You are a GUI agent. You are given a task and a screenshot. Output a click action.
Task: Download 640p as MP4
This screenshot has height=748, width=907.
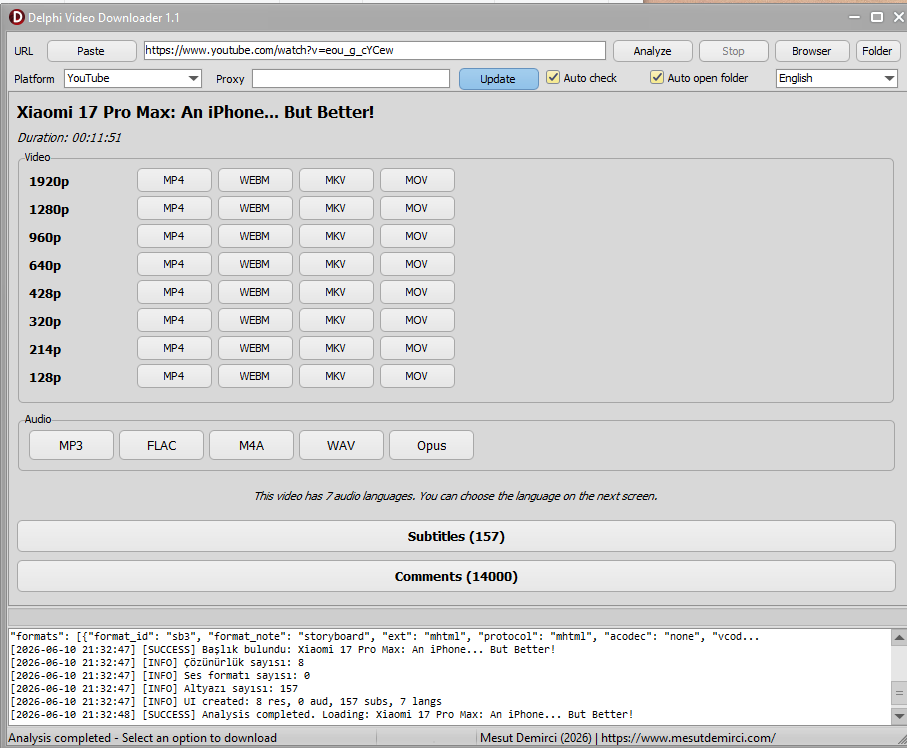click(174, 264)
